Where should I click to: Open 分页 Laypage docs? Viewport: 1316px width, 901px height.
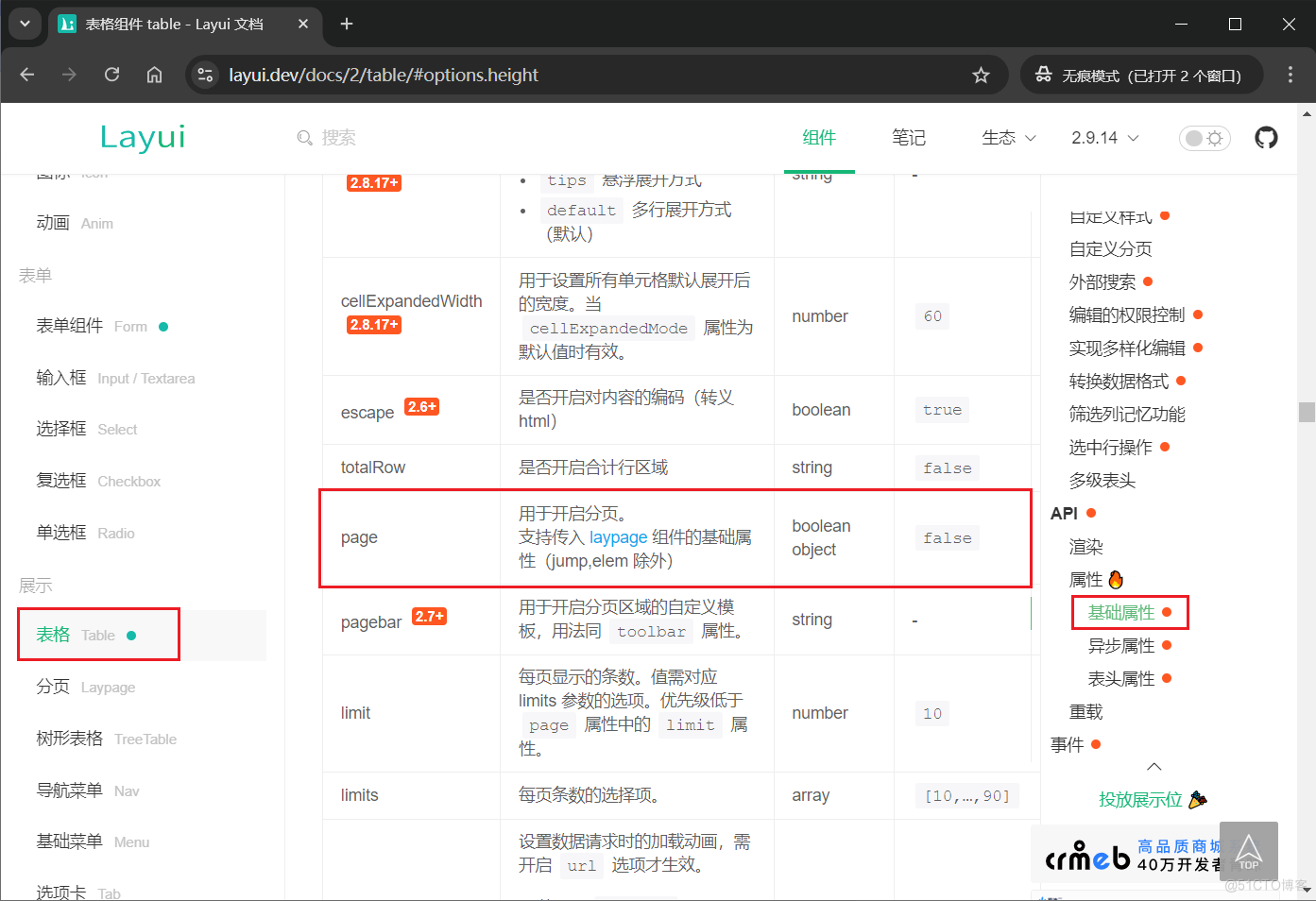click(x=85, y=687)
